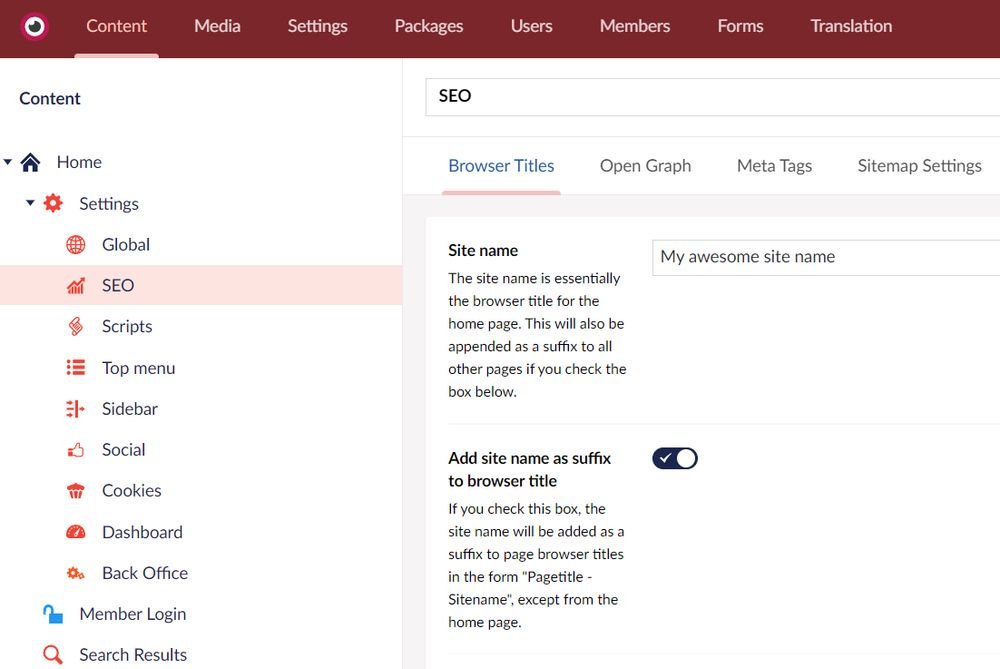Disable 'Add site name as suffix' toggle
The height and width of the screenshot is (669, 1000).
pyautogui.click(x=675, y=459)
